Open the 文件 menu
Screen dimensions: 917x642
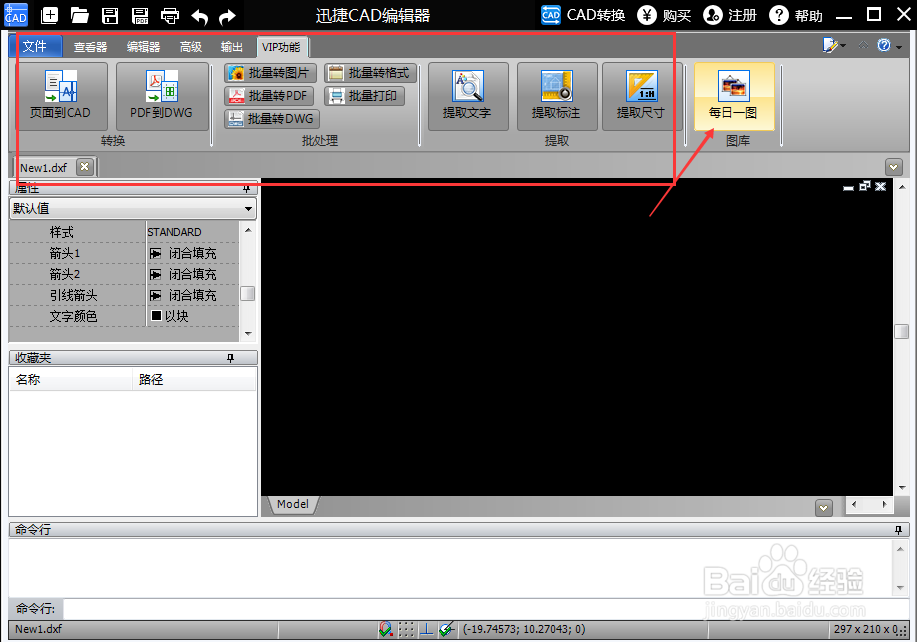(x=35, y=46)
